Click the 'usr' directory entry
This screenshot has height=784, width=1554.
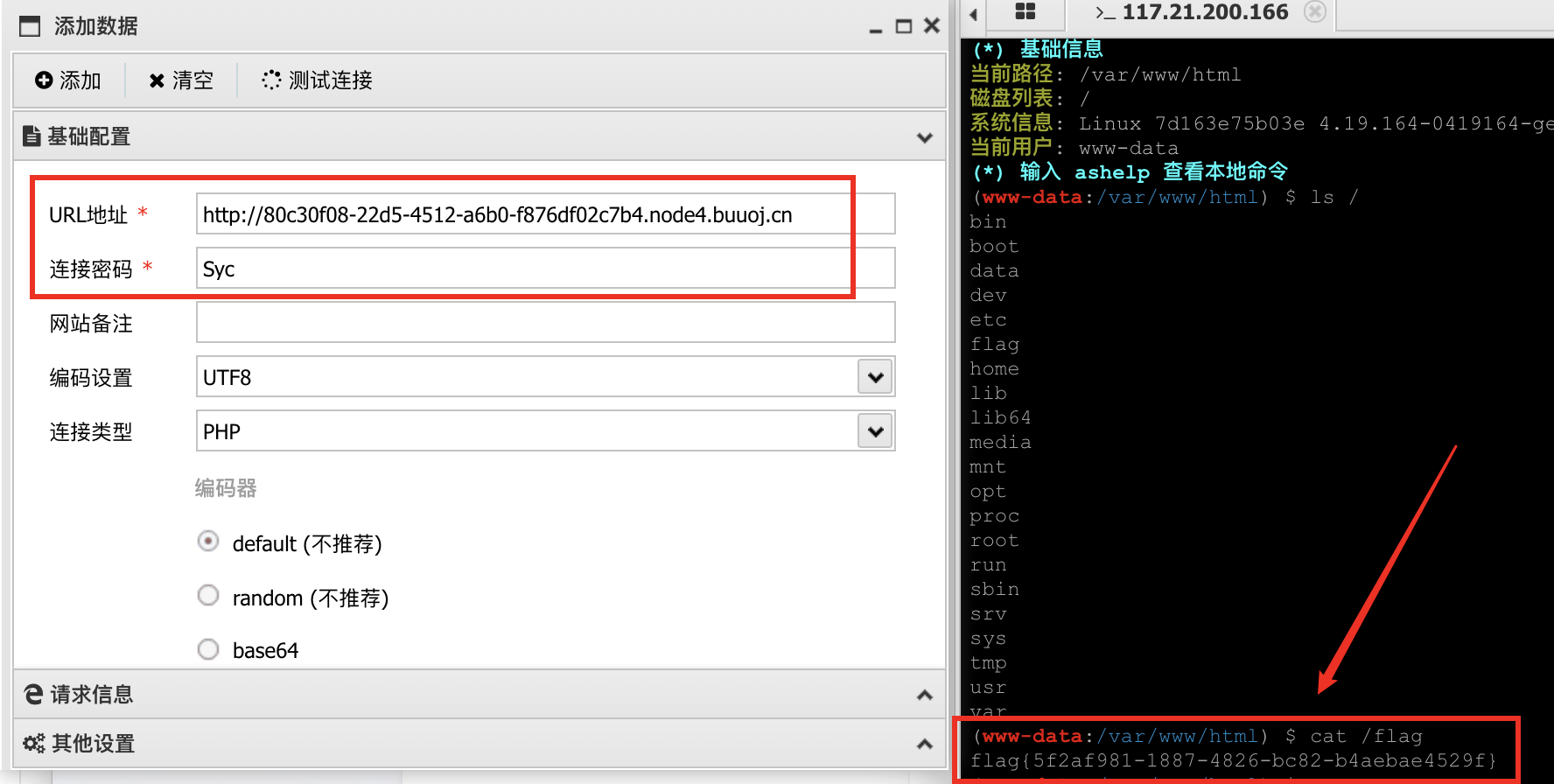click(988, 688)
